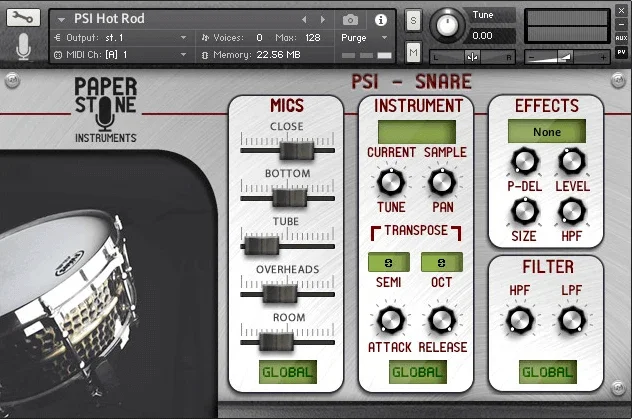Viewport: 632px width, 419px height.
Task: Select next instrument with right arrow
Action: (322, 19)
